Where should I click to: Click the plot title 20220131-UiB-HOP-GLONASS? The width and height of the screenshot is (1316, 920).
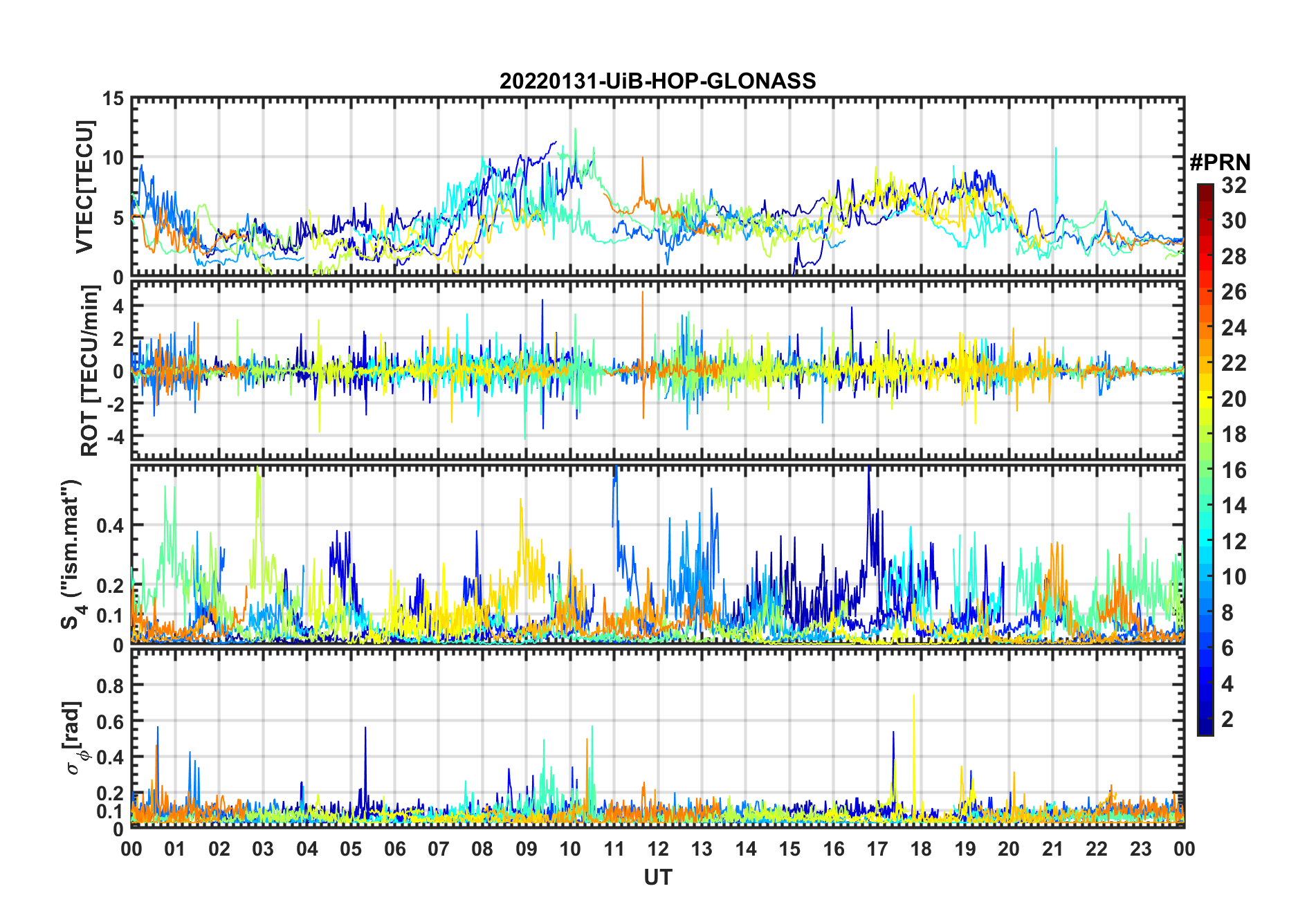[x=657, y=81]
